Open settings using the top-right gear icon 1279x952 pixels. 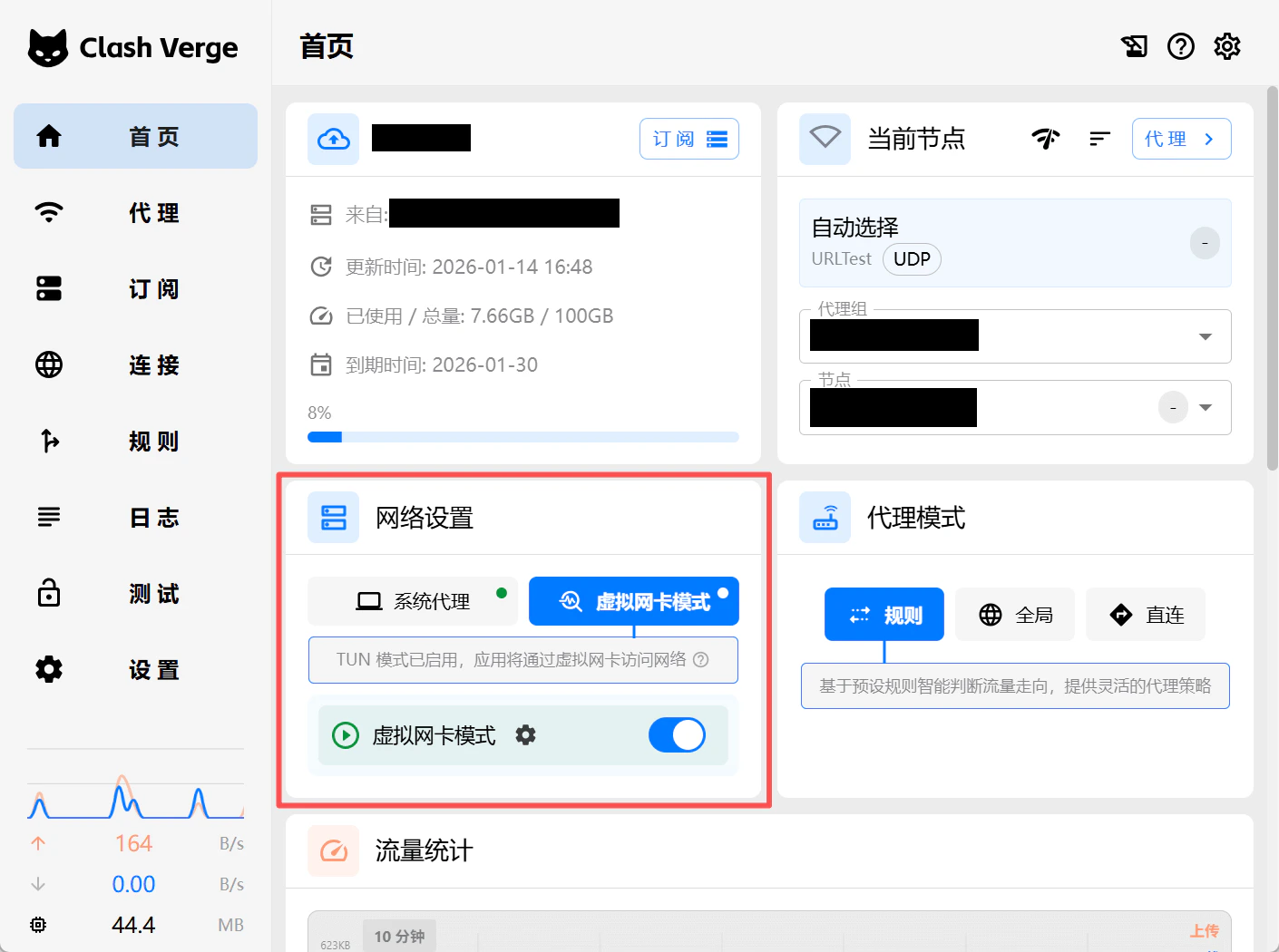click(x=1226, y=46)
